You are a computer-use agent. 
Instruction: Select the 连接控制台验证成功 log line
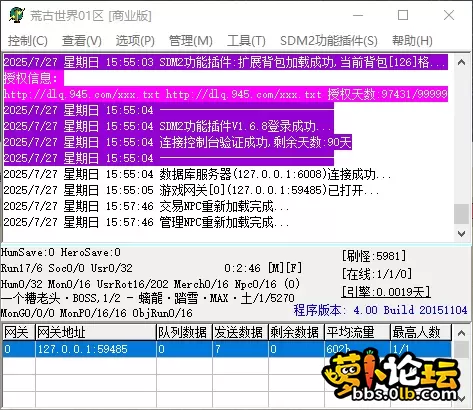tap(178, 142)
